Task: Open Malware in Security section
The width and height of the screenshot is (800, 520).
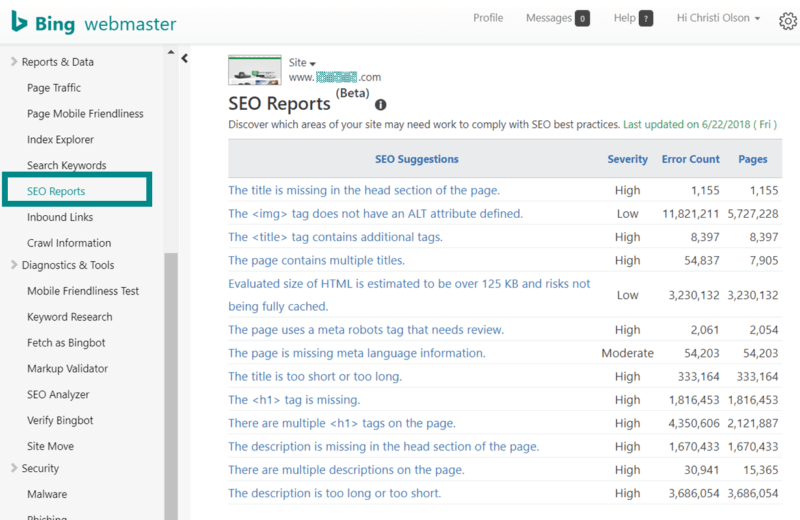Action: [47, 494]
